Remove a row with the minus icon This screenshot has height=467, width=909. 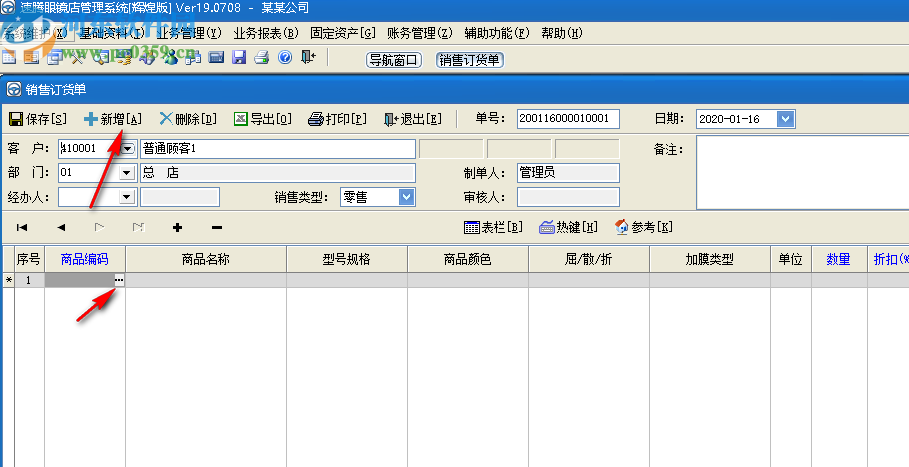(x=217, y=228)
